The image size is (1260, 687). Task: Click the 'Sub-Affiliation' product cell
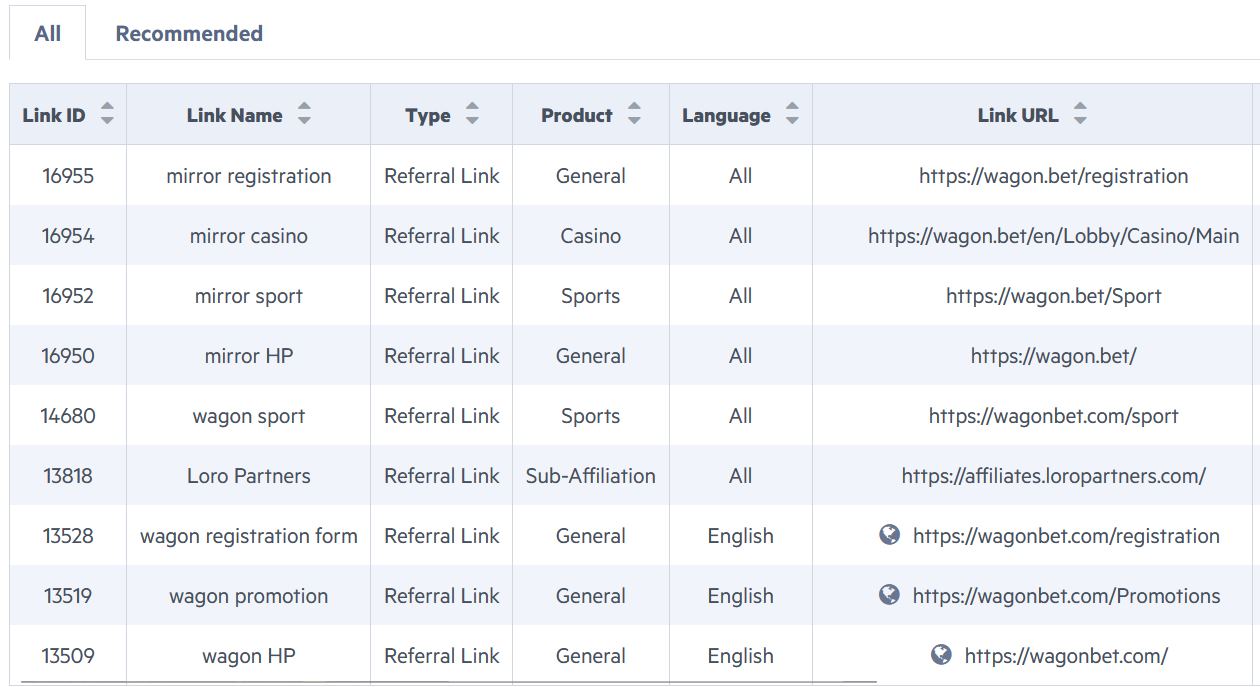click(x=591, y=476)
